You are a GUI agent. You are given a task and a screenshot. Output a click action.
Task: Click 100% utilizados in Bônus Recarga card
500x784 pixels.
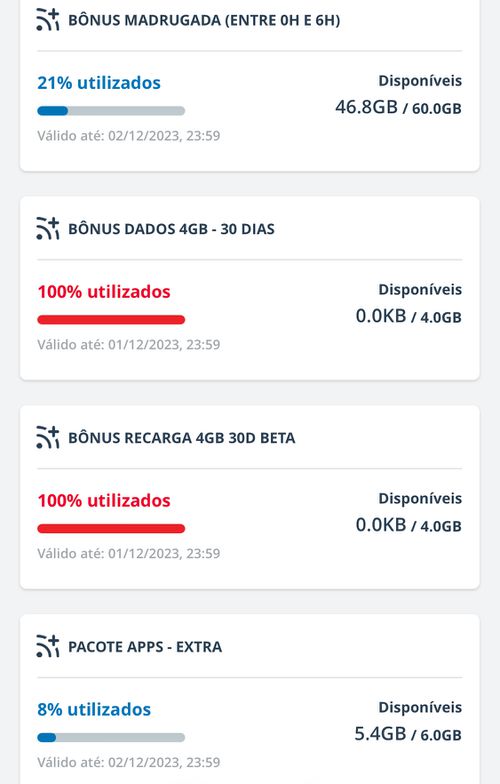104,500
